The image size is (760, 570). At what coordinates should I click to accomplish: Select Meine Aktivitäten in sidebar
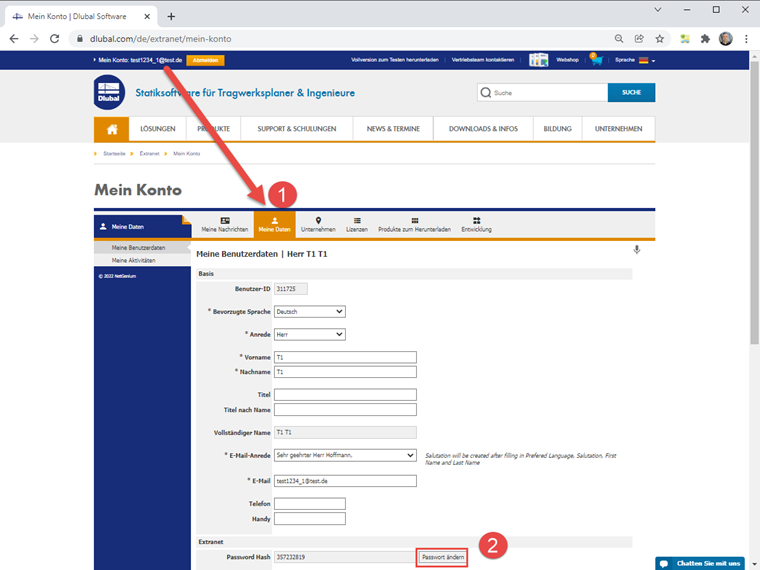coord(142,260)
